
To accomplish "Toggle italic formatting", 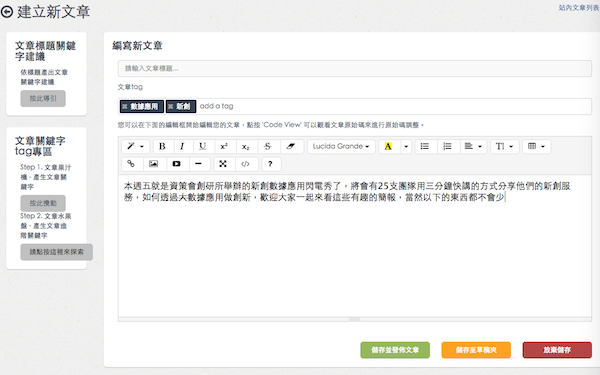I will point(183,147).
